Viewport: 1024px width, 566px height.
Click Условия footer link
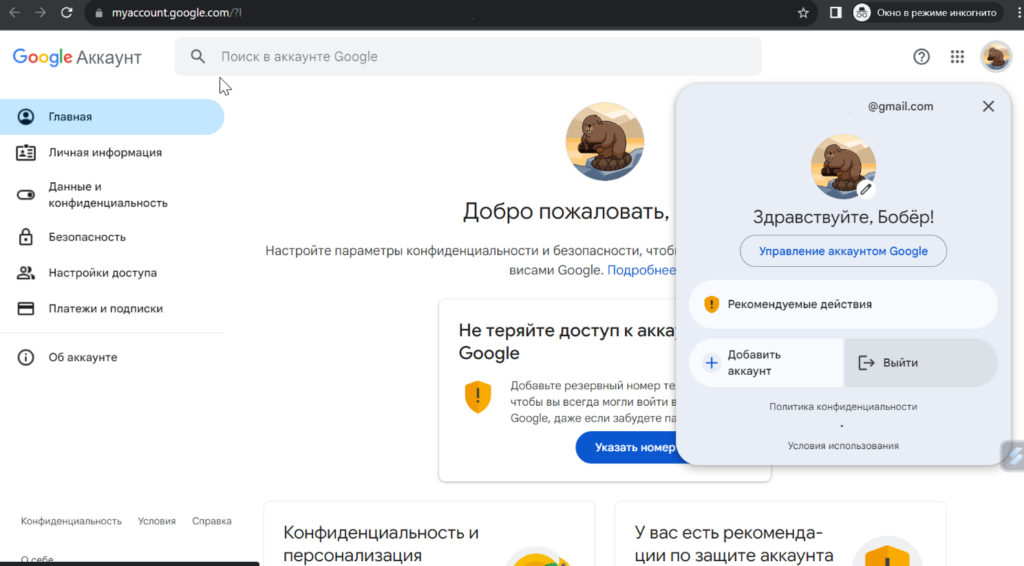157,521
